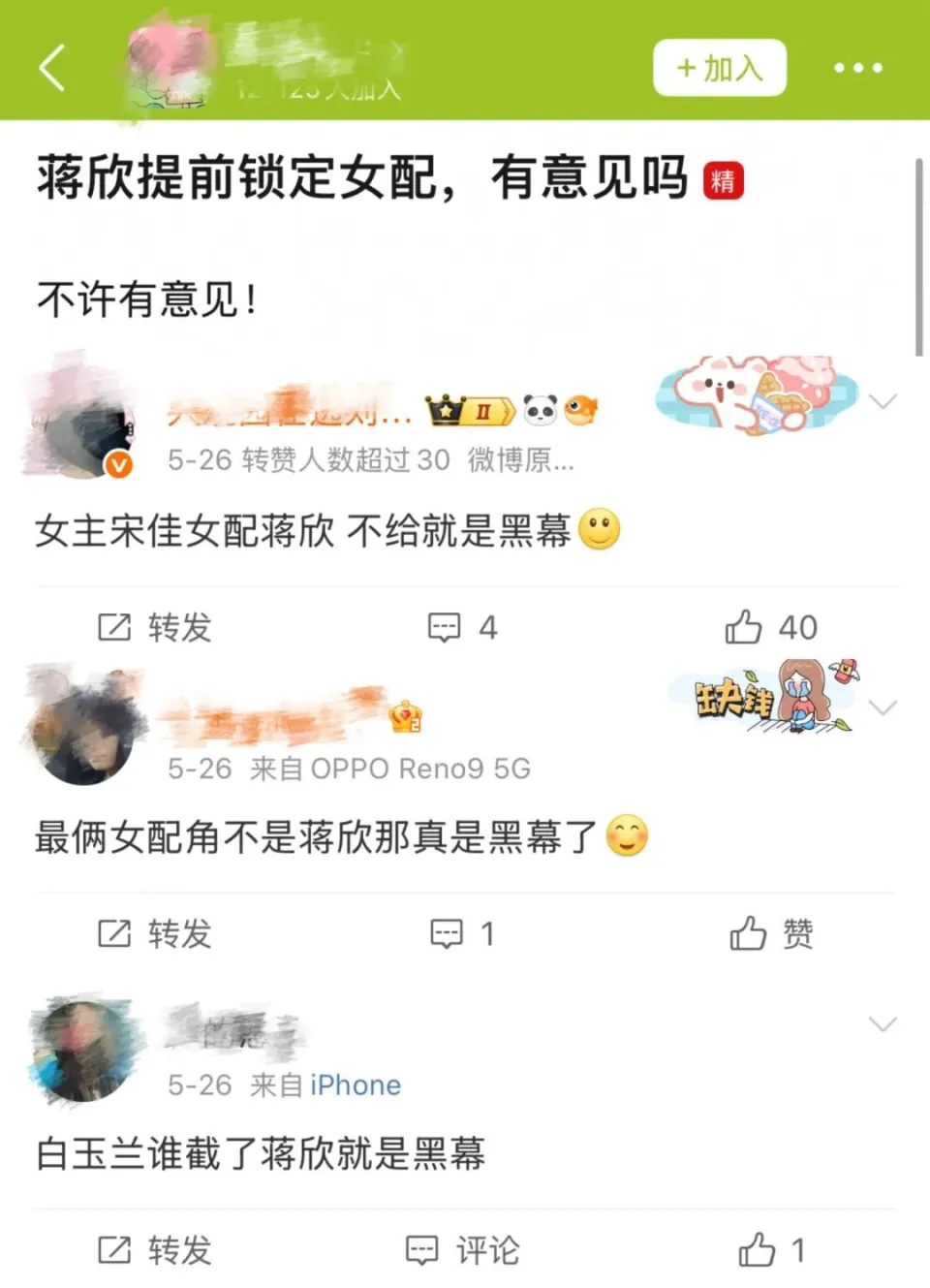Viewport: 930px width, 1288px height.
Task: Toggle 赞 like on the second post
Action: pyautogui.click(x=771, y=933)
